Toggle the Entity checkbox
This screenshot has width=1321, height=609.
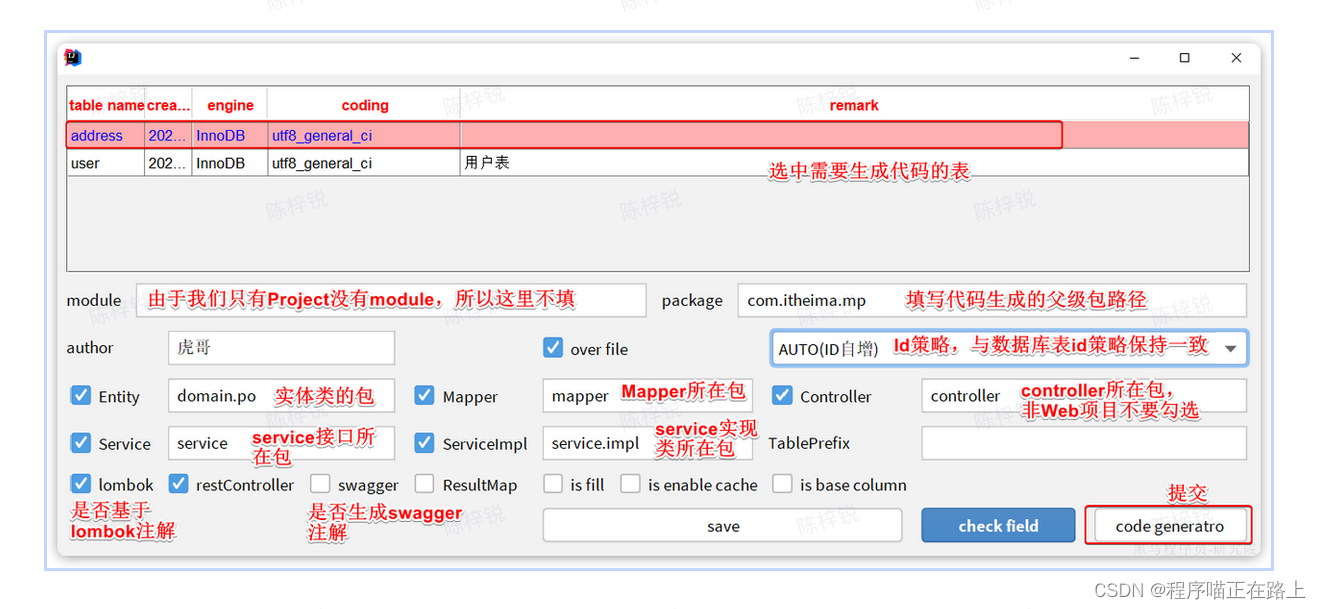[81, 396]
